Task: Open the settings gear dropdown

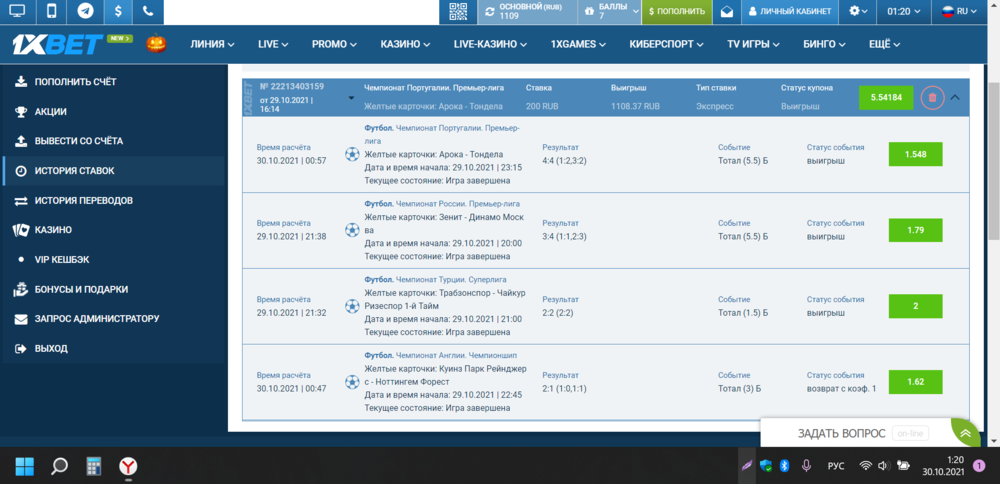Action: [x=858, y=11]
